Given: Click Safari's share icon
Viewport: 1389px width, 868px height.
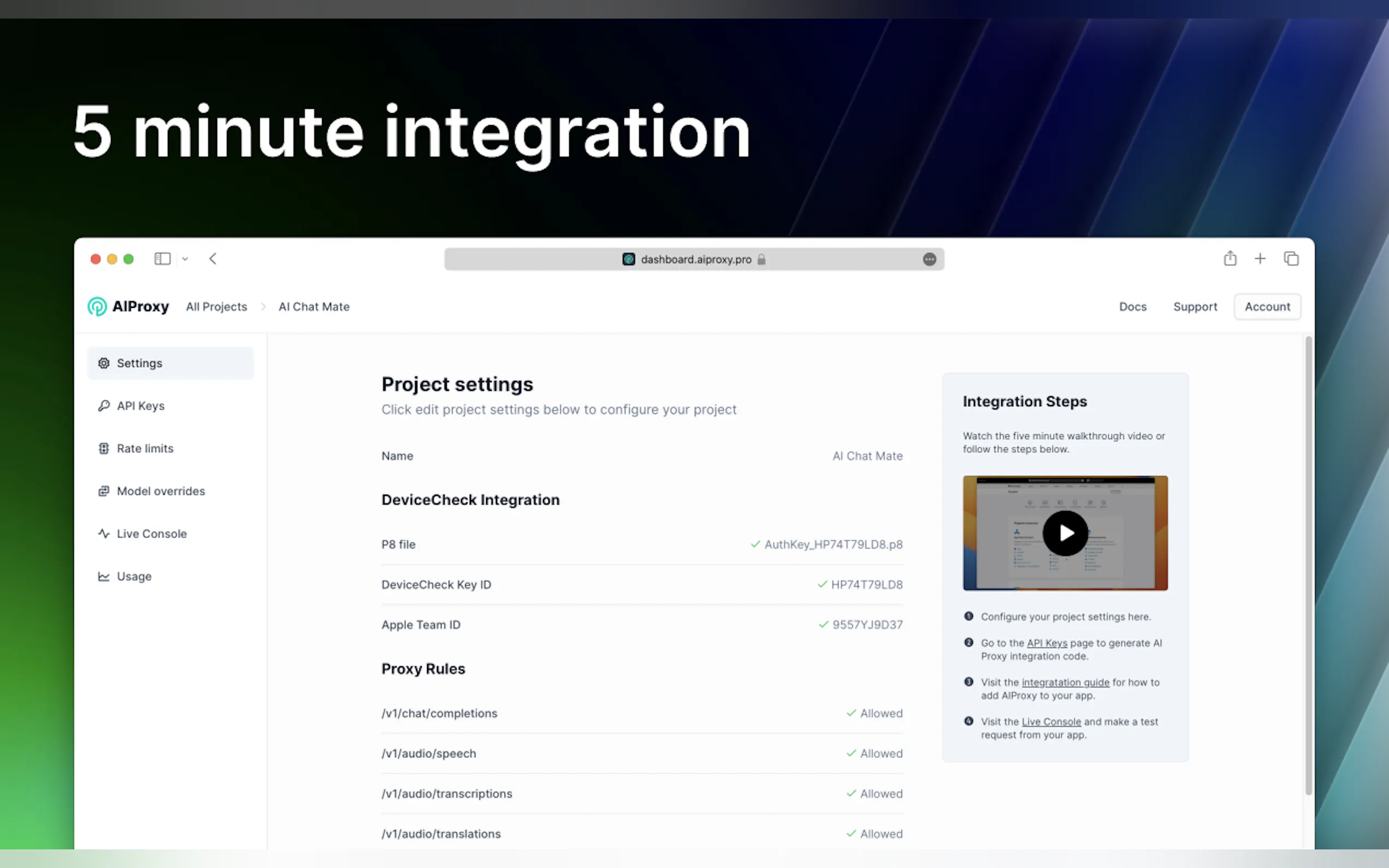Looking at the screenshot, I should point(1229,259).
